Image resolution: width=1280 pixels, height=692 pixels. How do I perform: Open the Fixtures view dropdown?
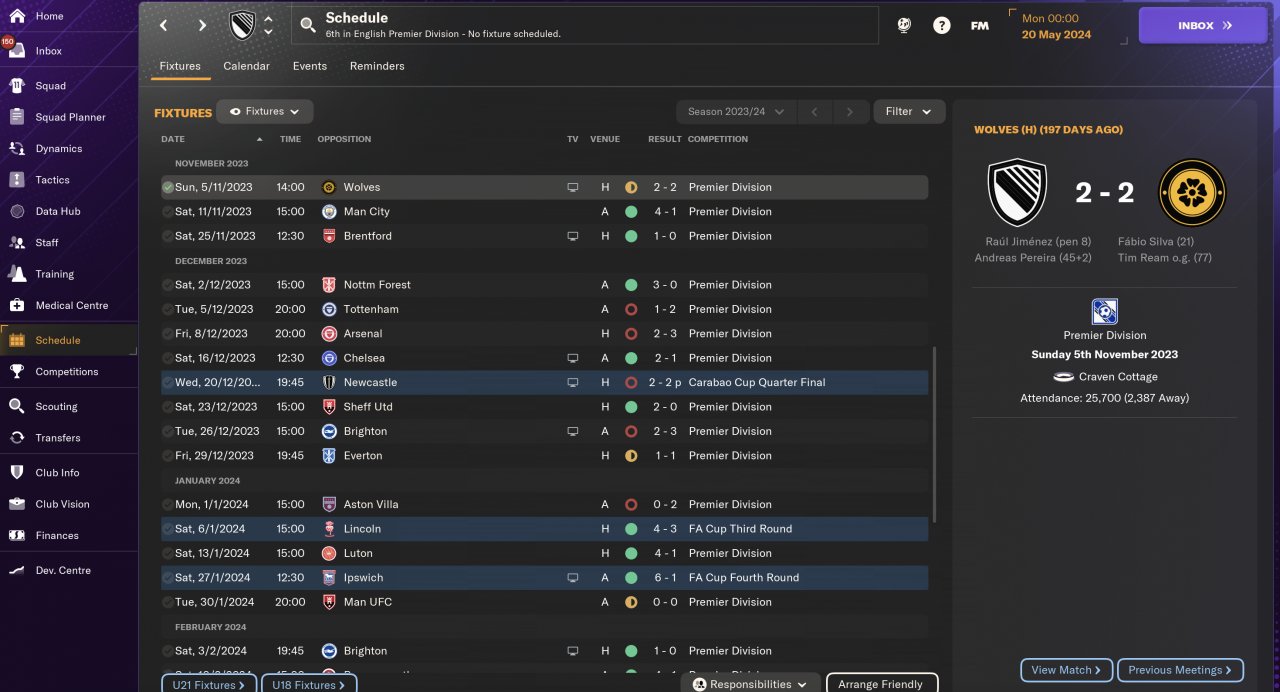click(265, 112)
